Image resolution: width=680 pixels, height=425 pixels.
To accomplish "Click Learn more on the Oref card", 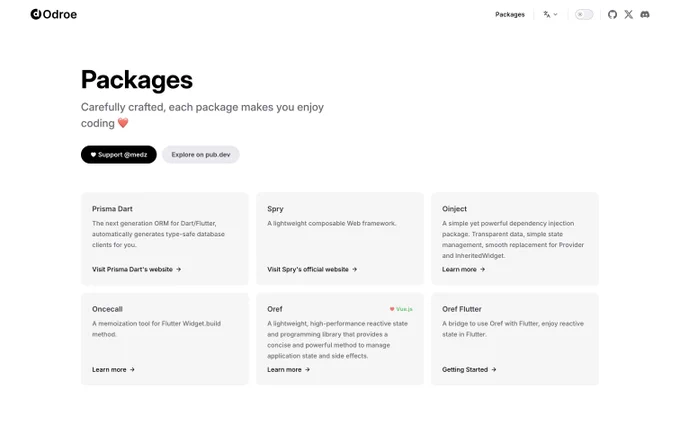I will click(288, 369).
